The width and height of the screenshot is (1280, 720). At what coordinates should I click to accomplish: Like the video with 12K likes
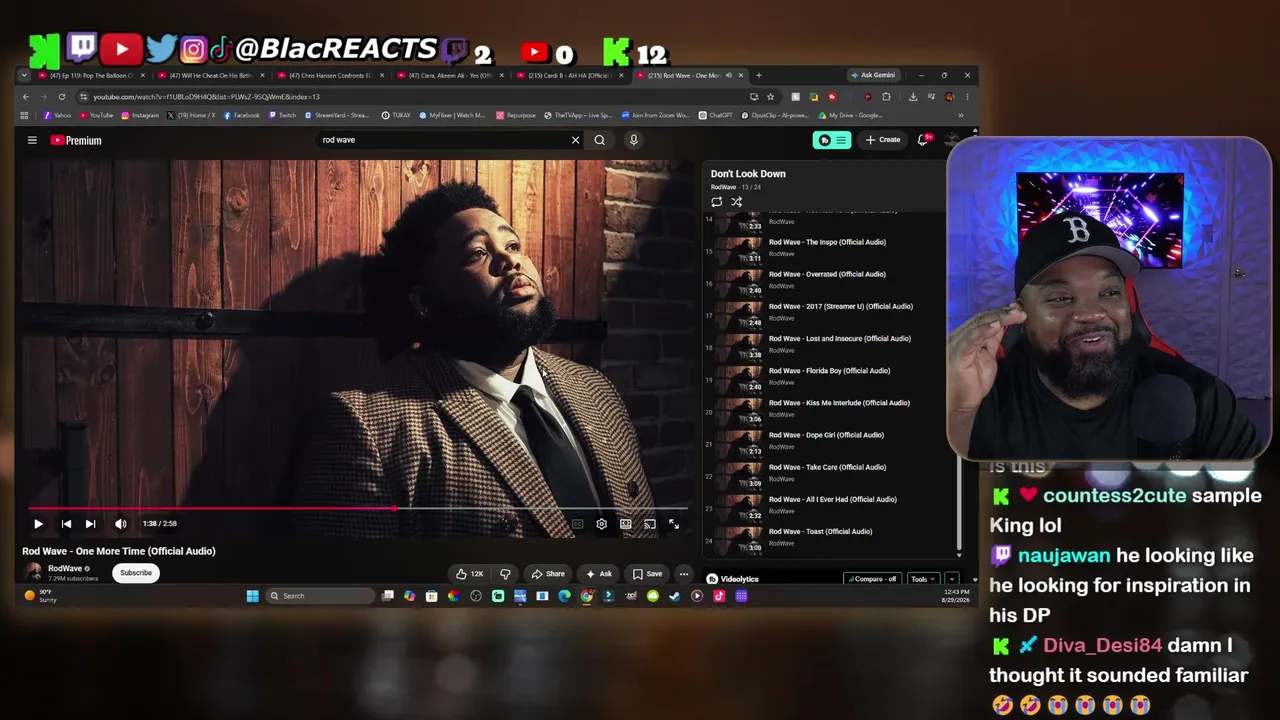[x=469, y=574]
